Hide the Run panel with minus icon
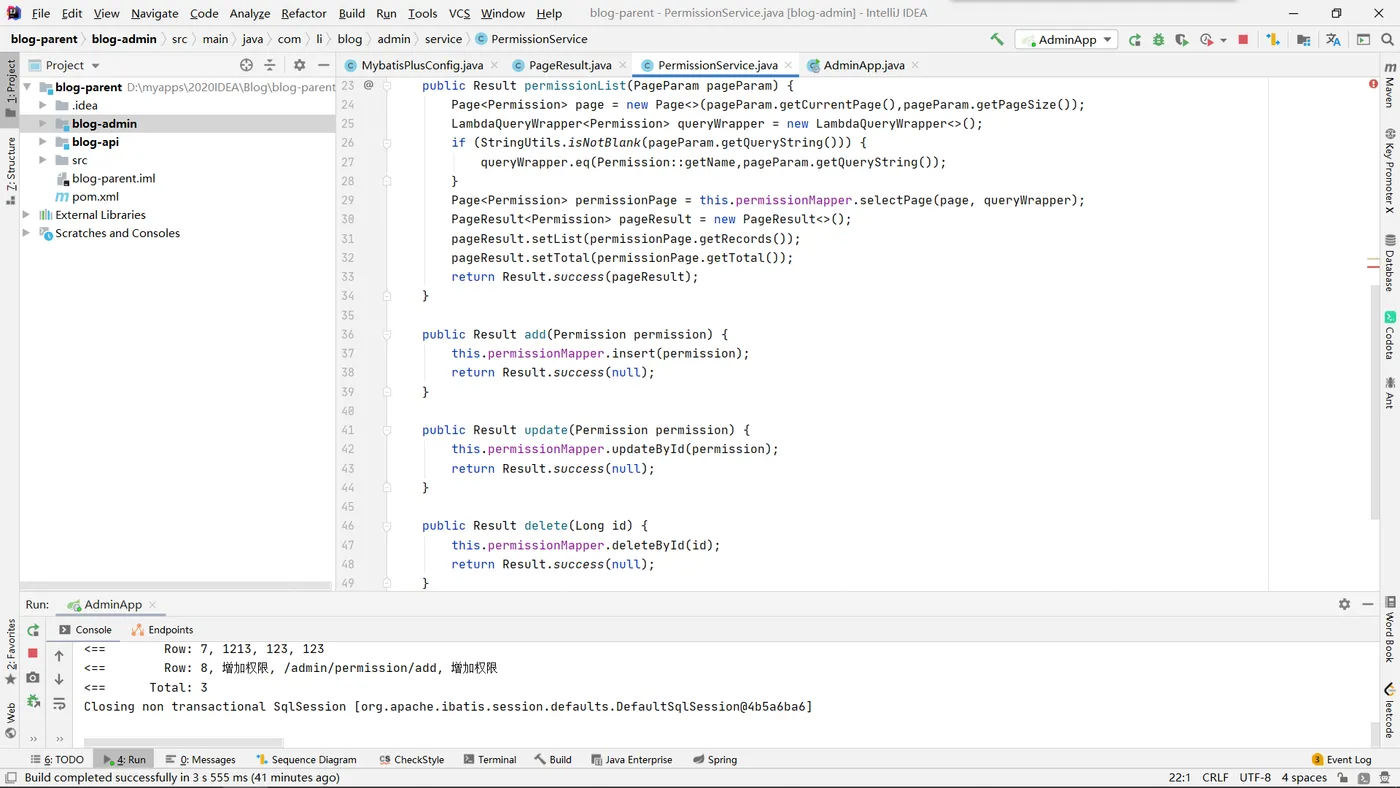This screenshot has width=1400, height=788. [1368, 604]
